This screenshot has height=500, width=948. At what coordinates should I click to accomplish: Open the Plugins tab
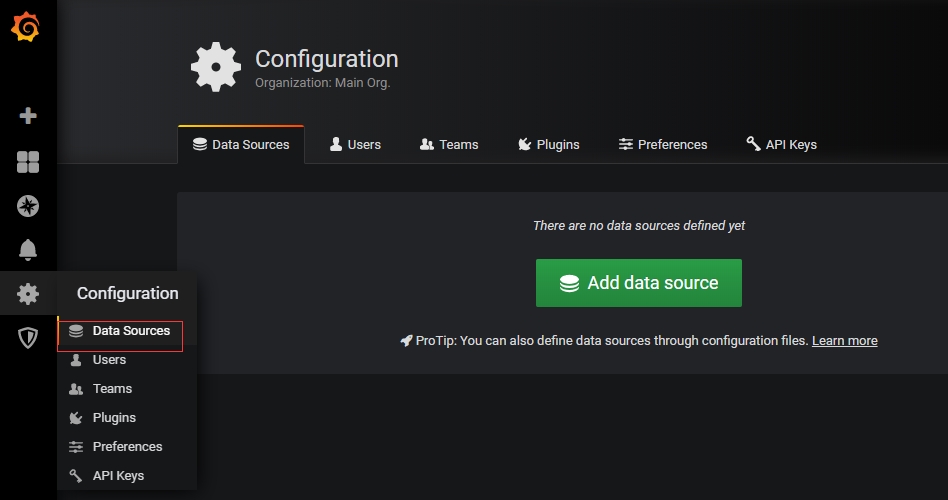(x=548, y=145)
